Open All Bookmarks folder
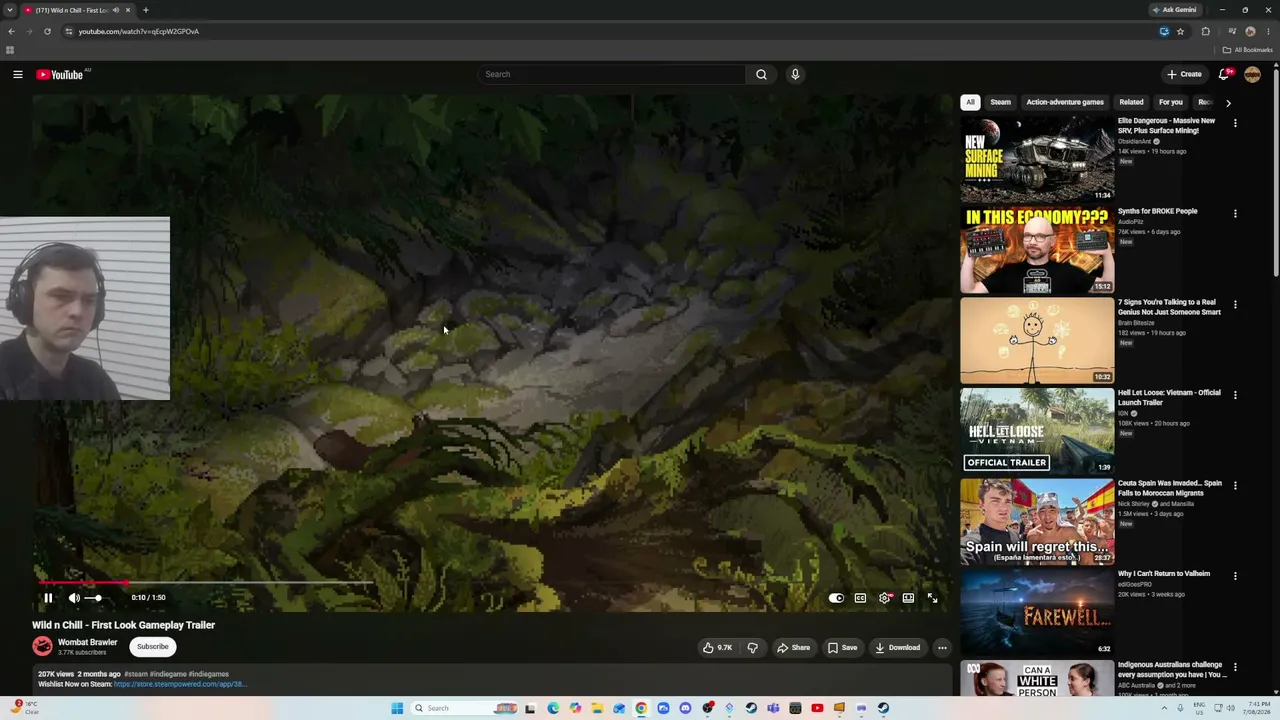The width and height of the screenshot is (1280, 720). point(1247,50)
